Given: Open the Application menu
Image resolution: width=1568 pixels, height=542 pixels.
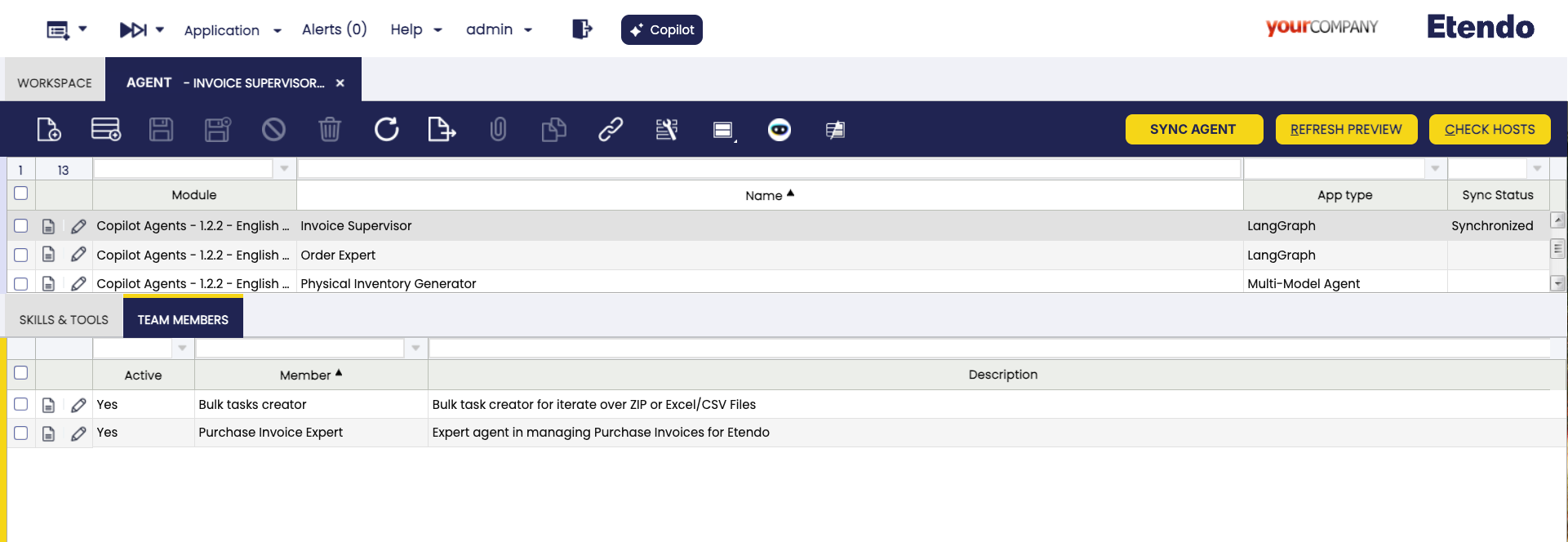Looking at the screenshot, I should 233,30.
